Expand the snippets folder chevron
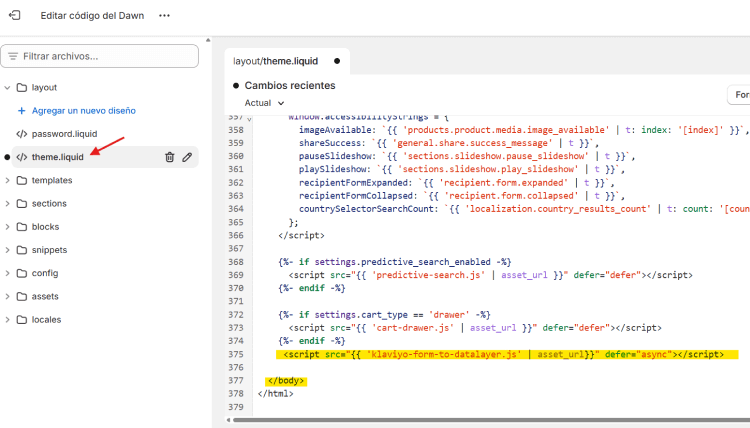 (7, 250)
